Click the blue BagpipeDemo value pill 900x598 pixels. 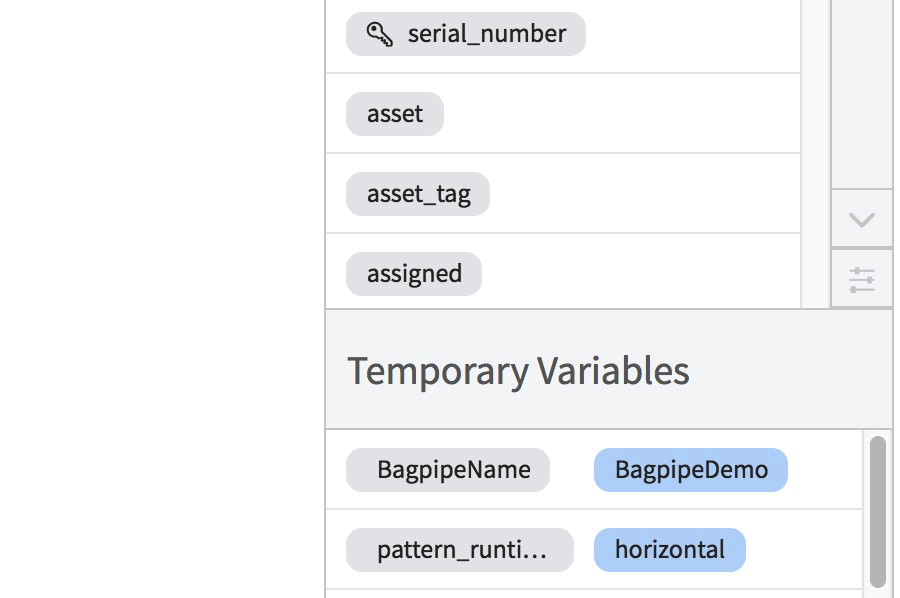pyautogui.click(x=690, y=470)
